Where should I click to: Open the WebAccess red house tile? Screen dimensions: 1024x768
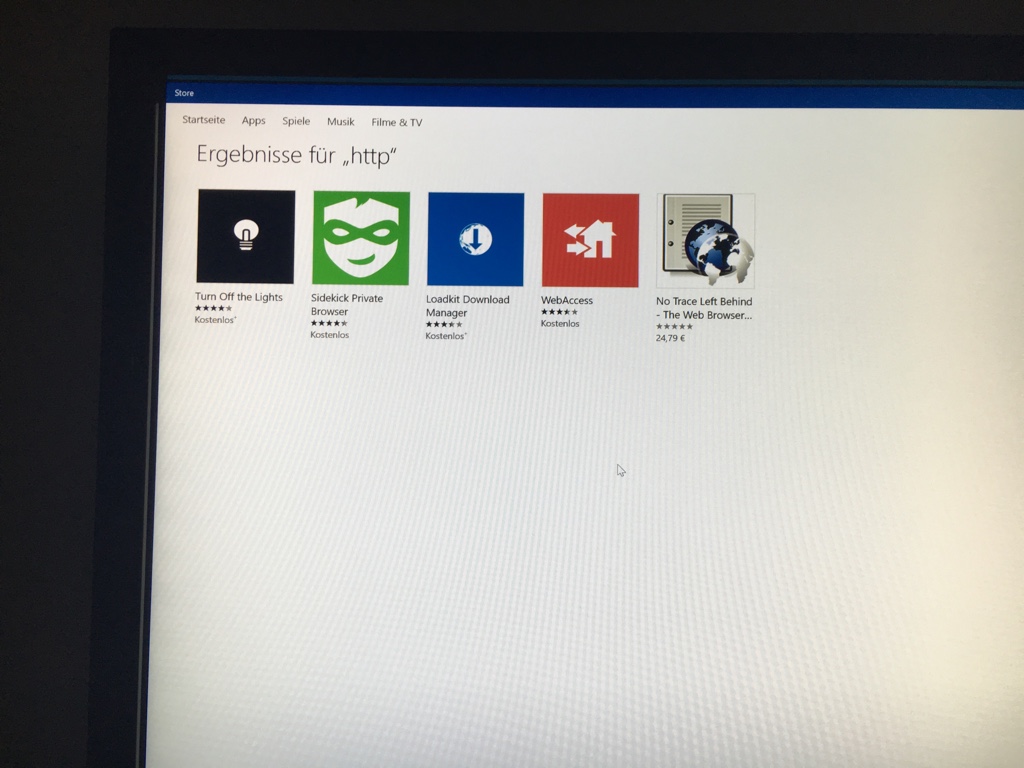pos(590,240)
